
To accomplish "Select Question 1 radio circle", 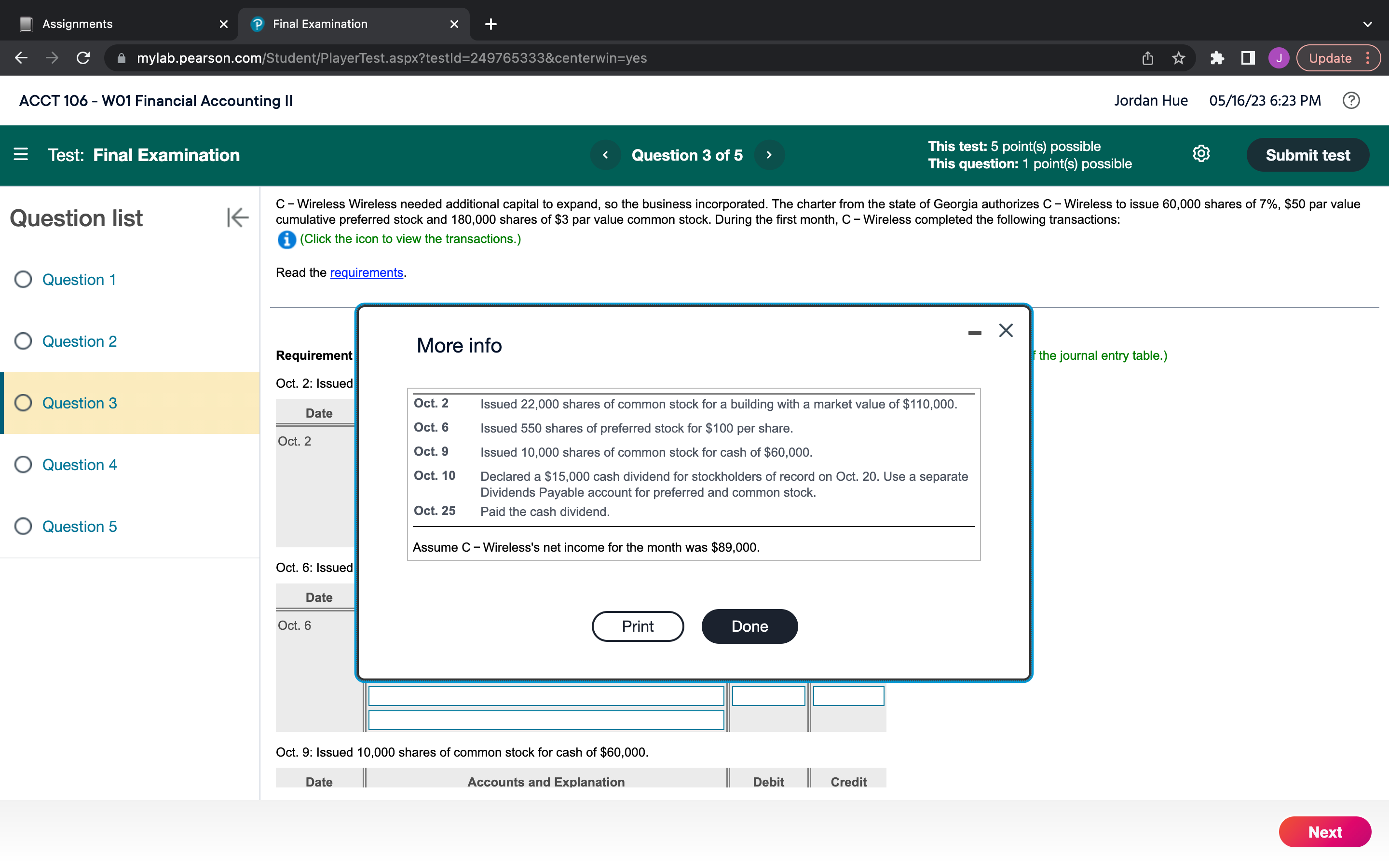I will pos(23,280).
